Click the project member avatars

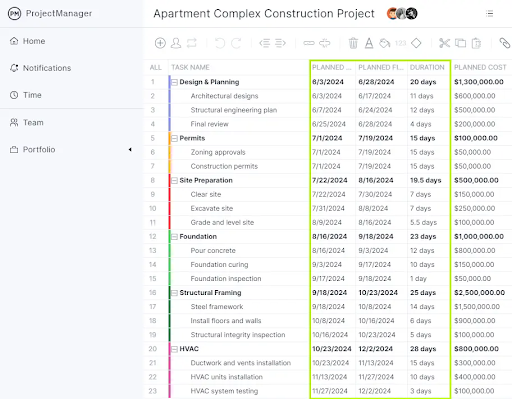[402, 14]
